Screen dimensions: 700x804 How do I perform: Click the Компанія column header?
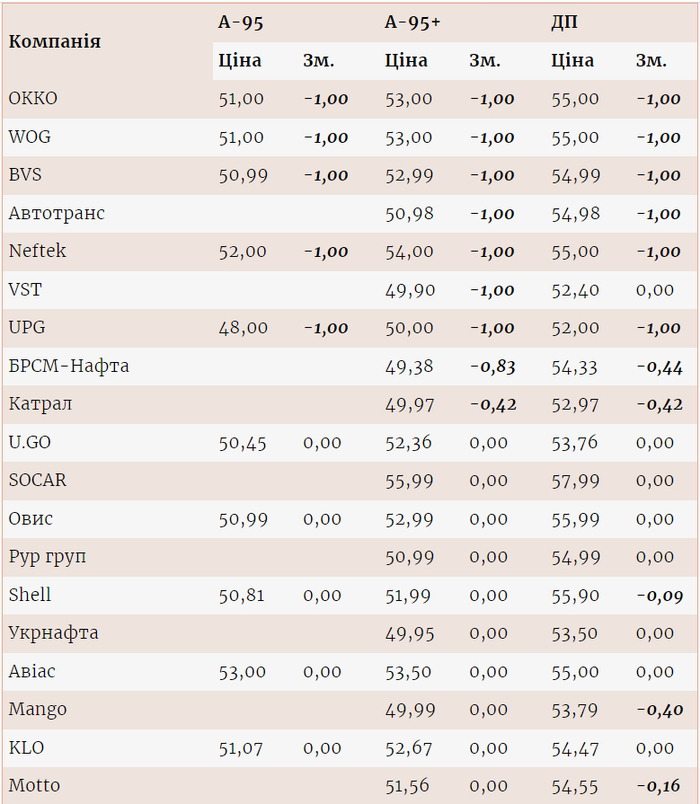click(x=55, y=41)
